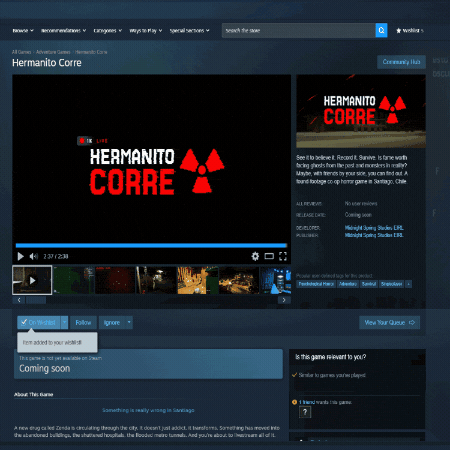Click Hermanito Corre breadcrumb link
Image resolution: width=450 pixels, height=450 pixels.
tap(91, 52)
